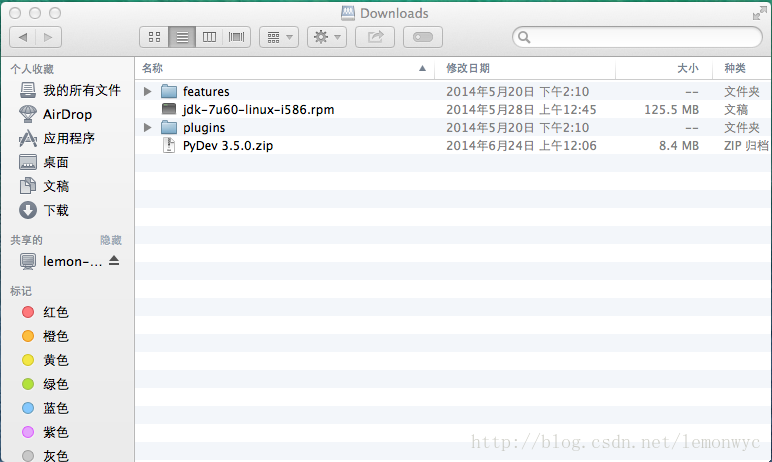
Task: Click the 8.4 MB size cell
Action: click(x=679, y=146)
